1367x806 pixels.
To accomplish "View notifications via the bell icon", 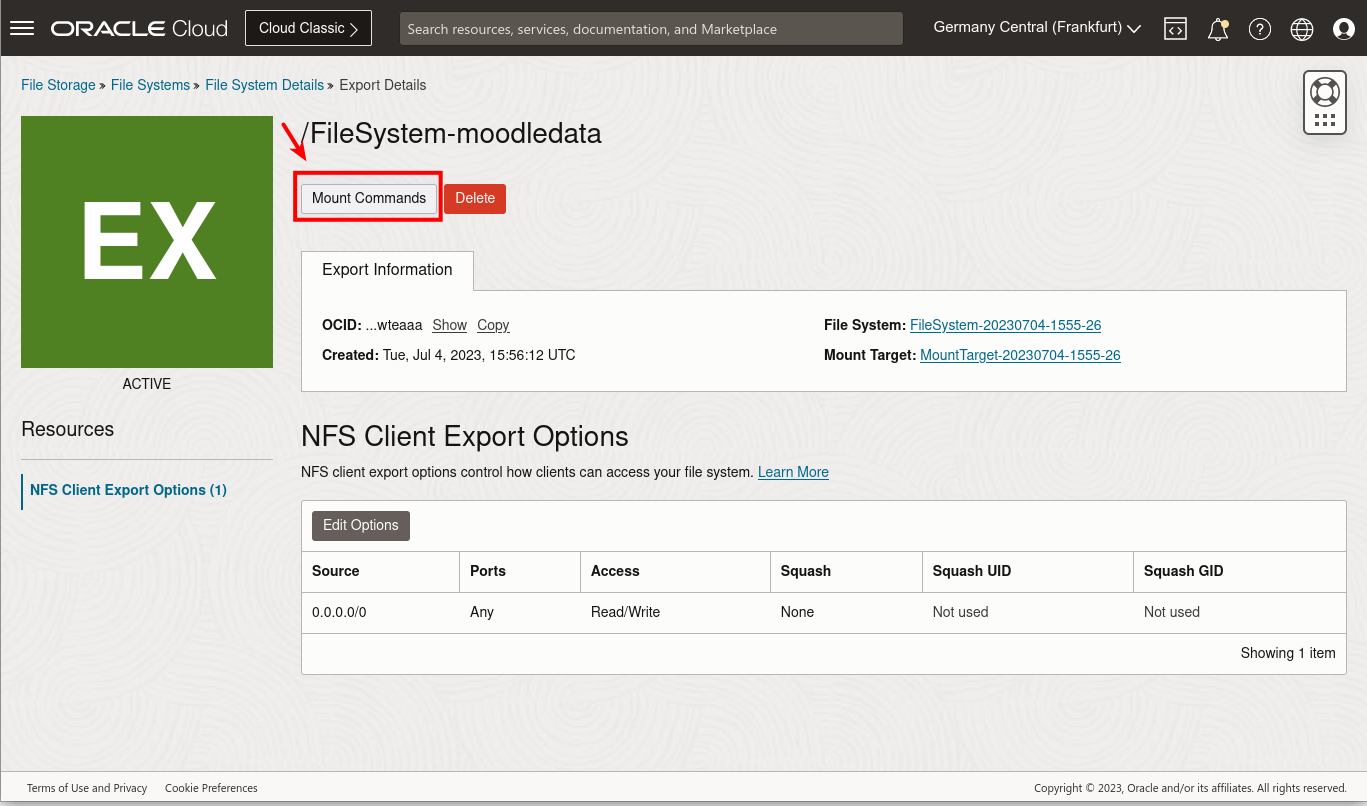I will point(1217,29).
